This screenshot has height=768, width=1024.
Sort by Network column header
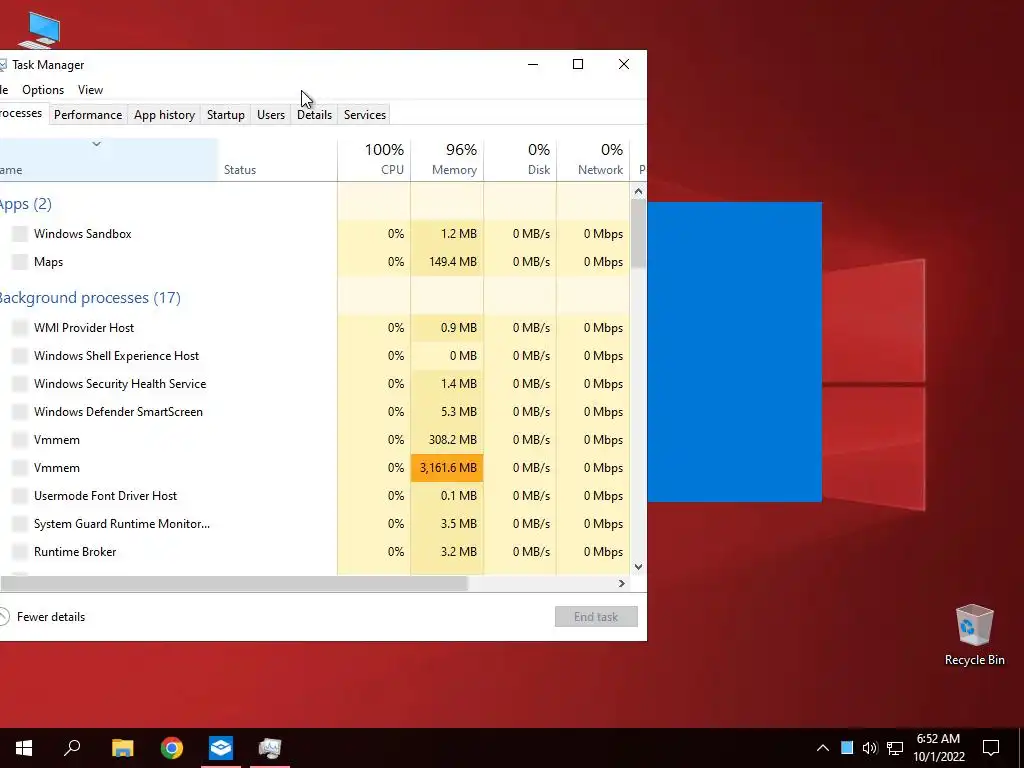click(594, 159)
